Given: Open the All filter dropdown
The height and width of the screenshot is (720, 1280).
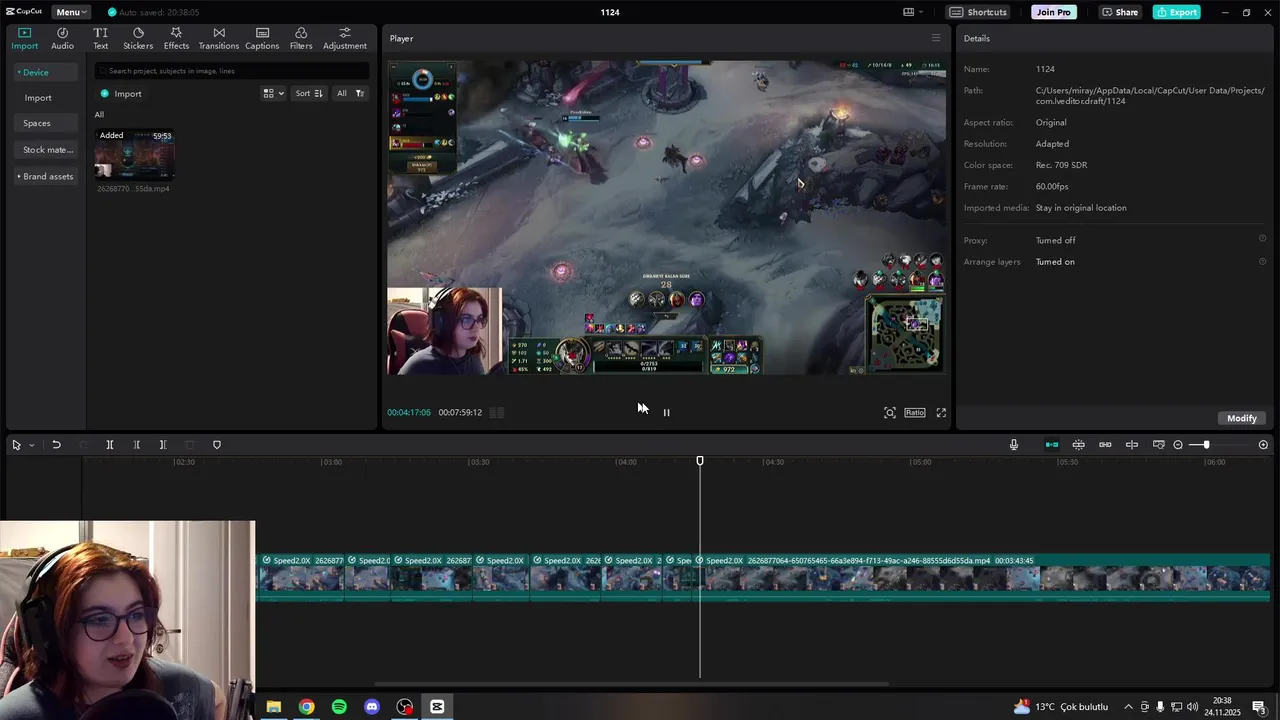Looking at the screenshot, I should (350, 93).
